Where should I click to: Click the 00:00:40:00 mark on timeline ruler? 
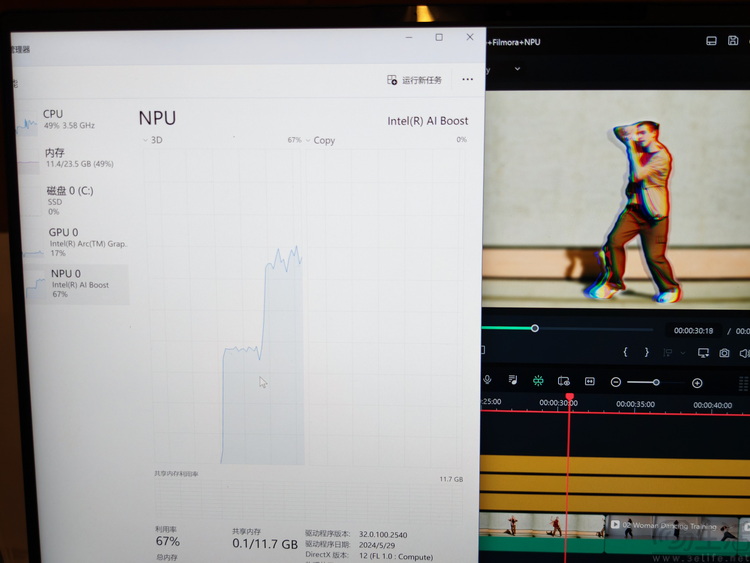[x=713, y=405]
